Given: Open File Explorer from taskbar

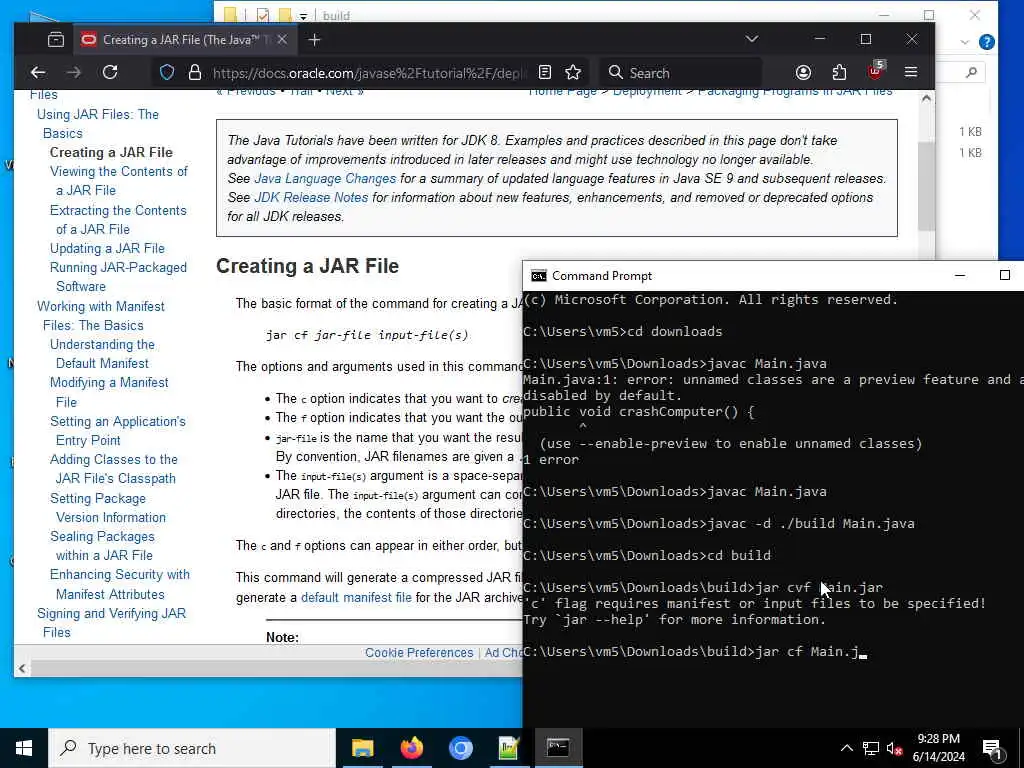Looking at the screenshot, I should (362, 748).
